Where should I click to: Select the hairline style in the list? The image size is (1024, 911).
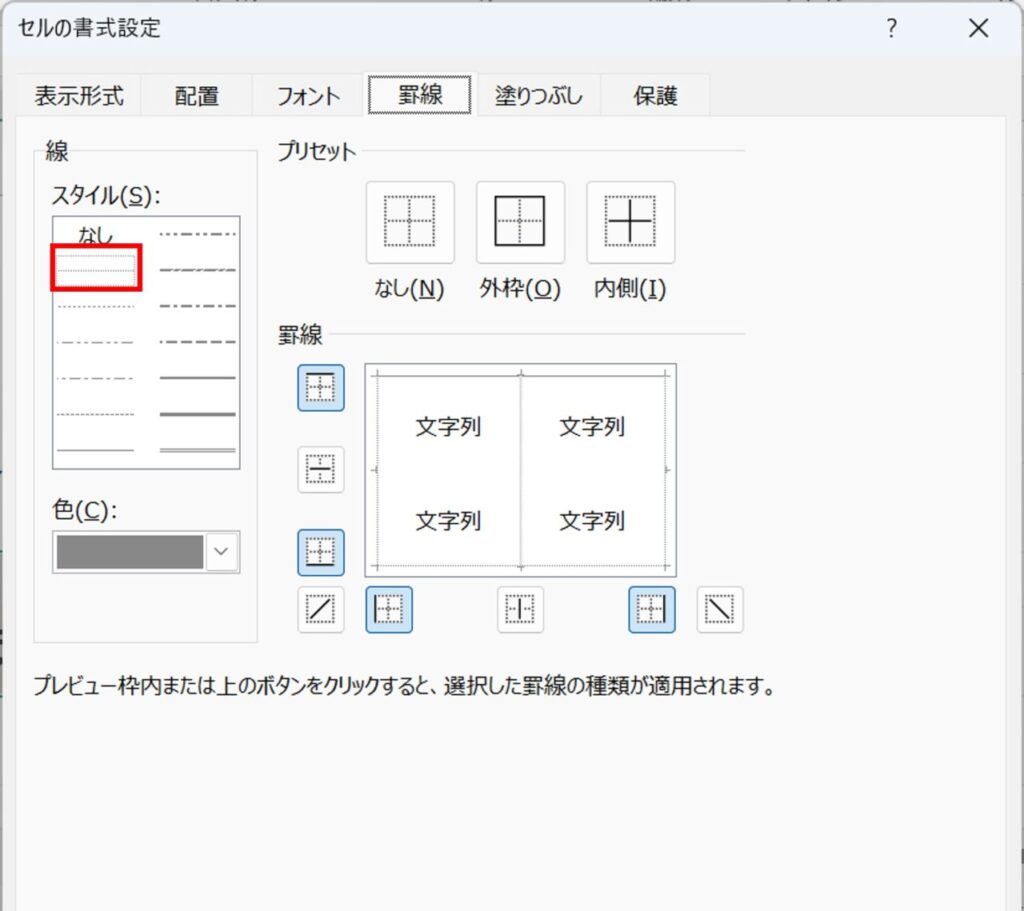click(95, 270)
